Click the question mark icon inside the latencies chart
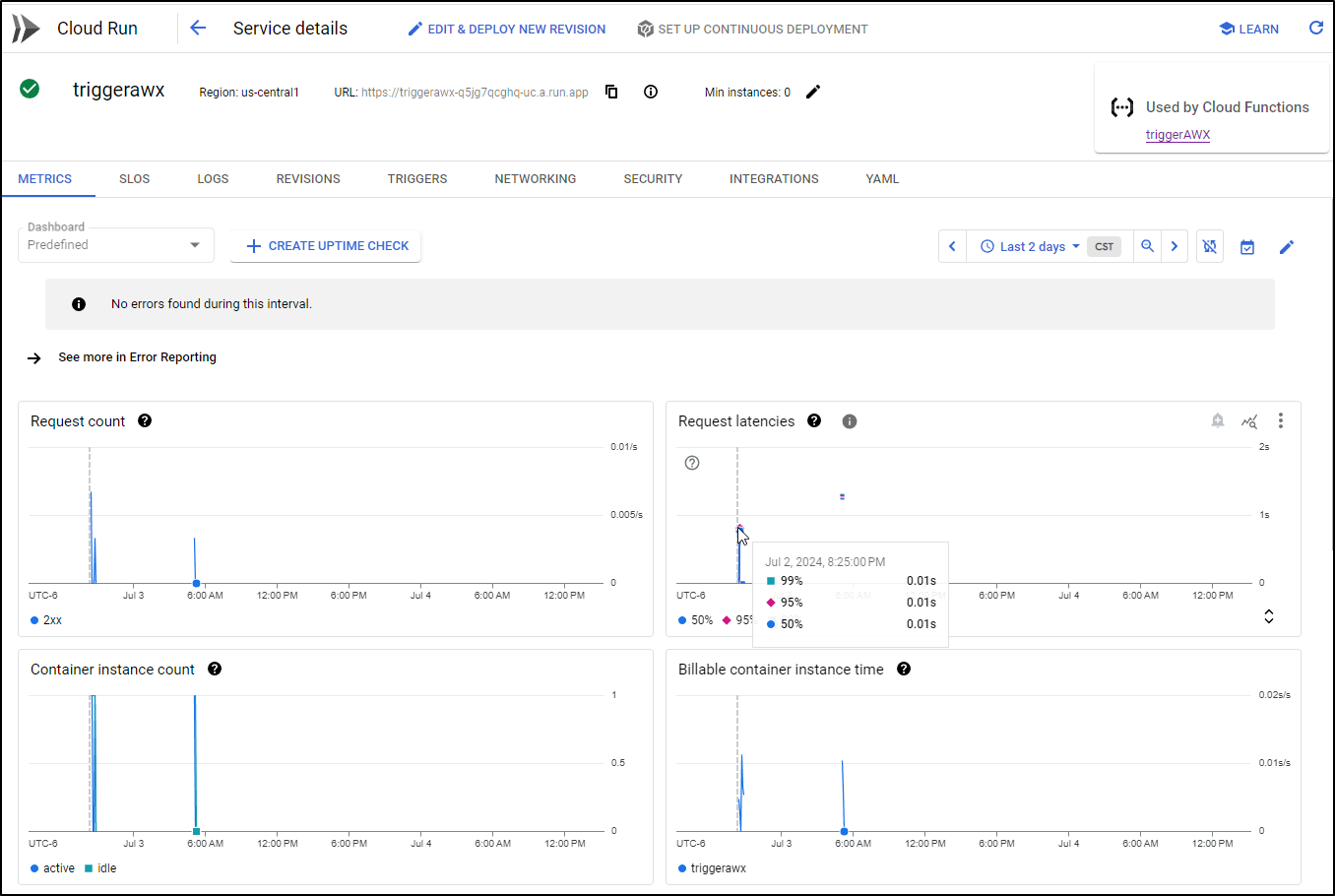Screen dimensions: 1335x896 coord(692,463)
